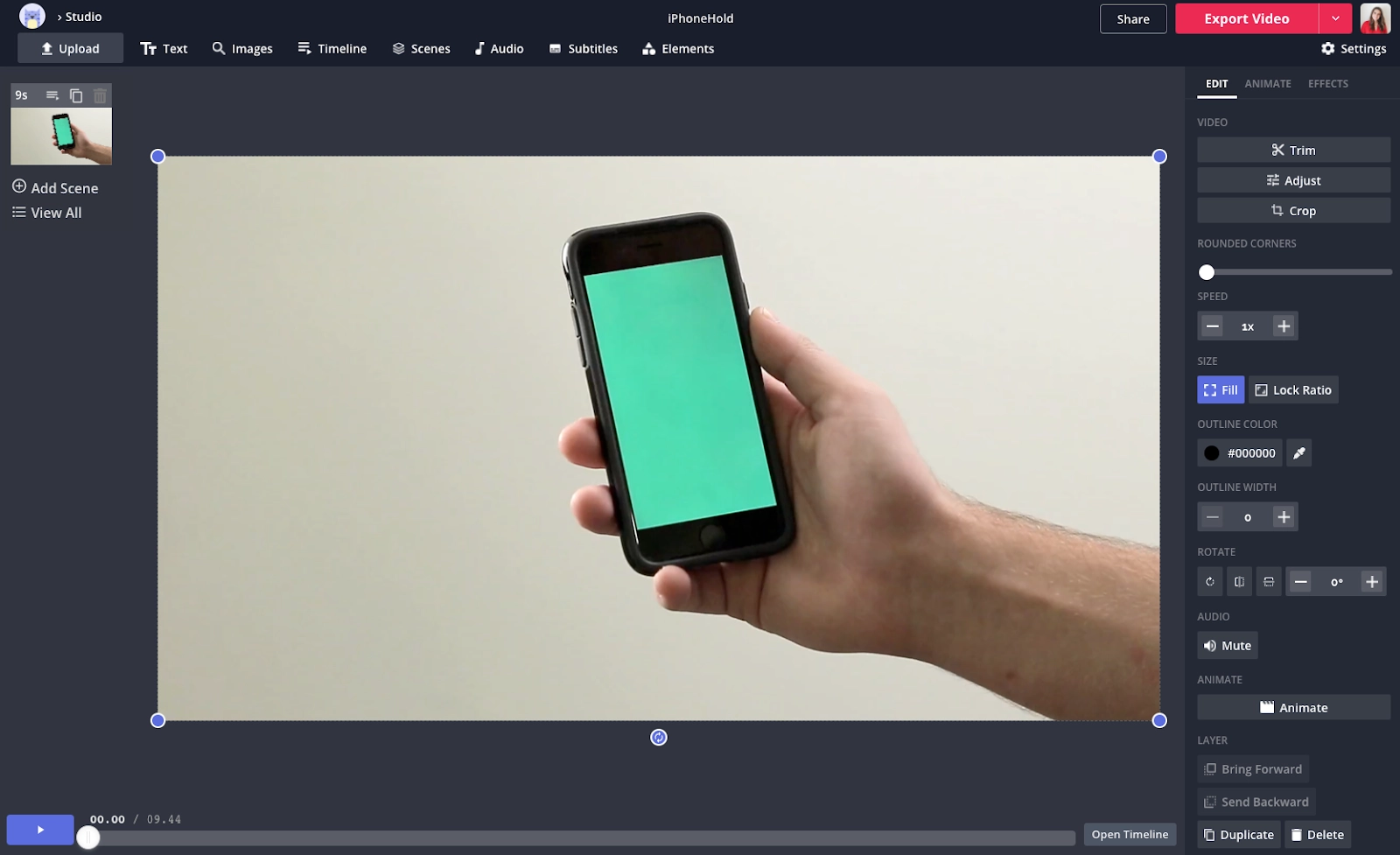Click the Bring Forward button
The image size is (1400, 855).
[1252, 768]
